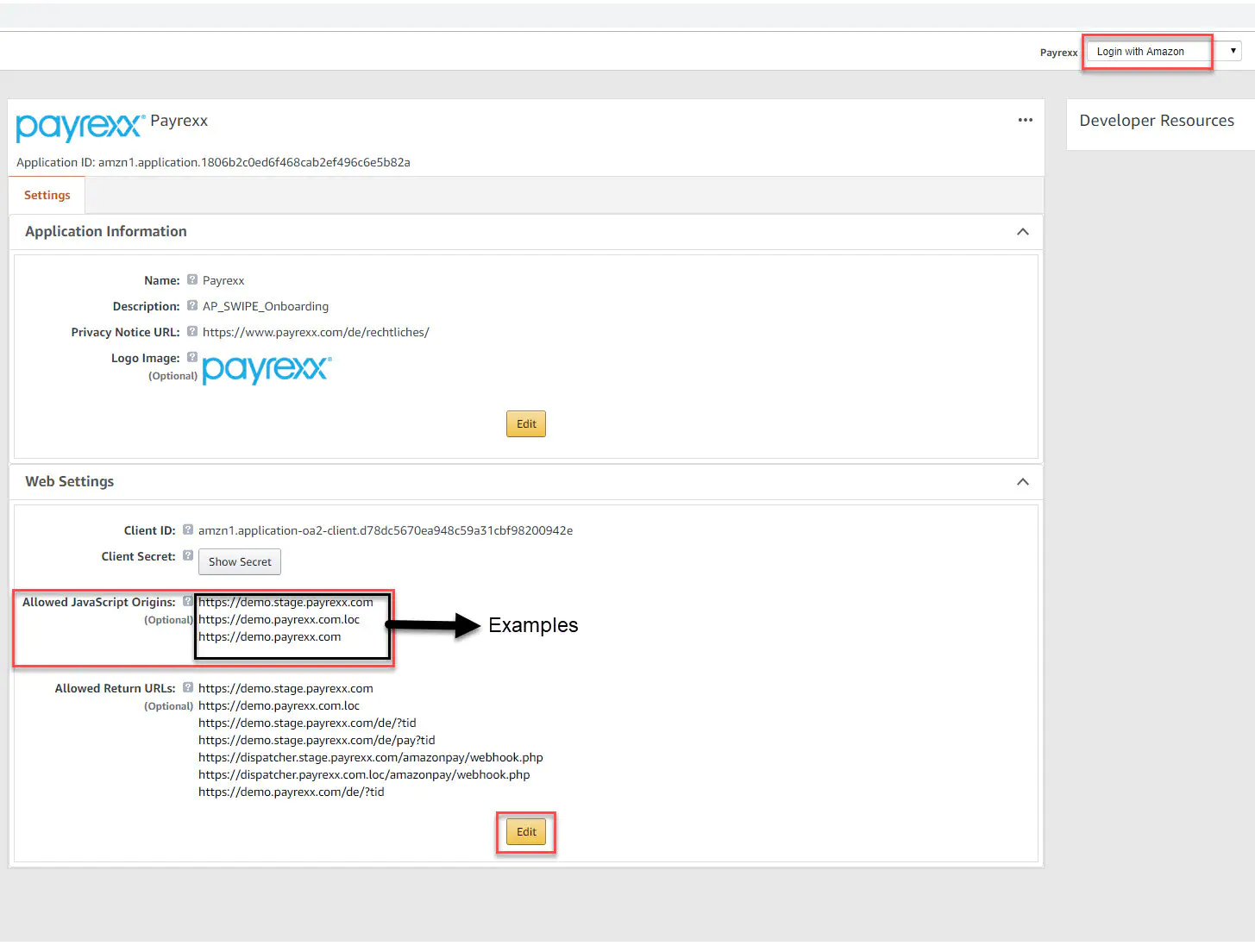The image size is (1255, 952).
Task: Click the Payrexx logo image preview
Action: tap(267, 369)
